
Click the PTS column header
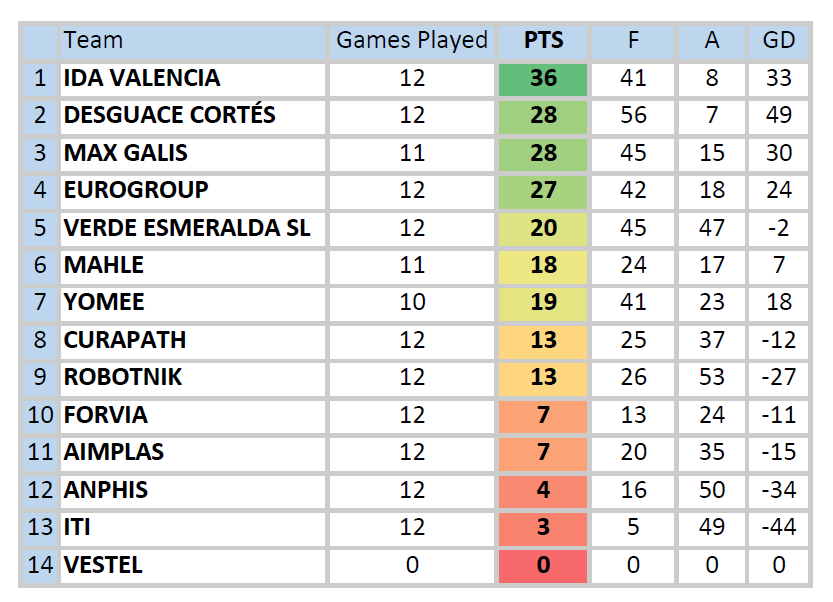point(543,41)
